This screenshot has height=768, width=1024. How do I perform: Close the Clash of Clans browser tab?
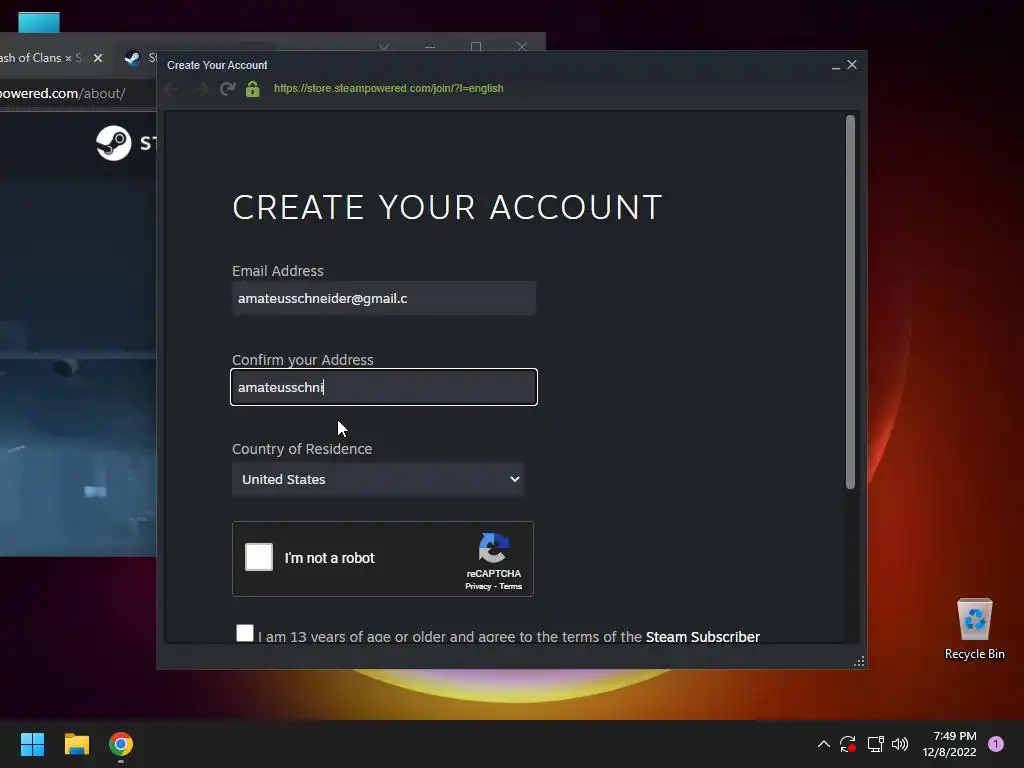98,58
